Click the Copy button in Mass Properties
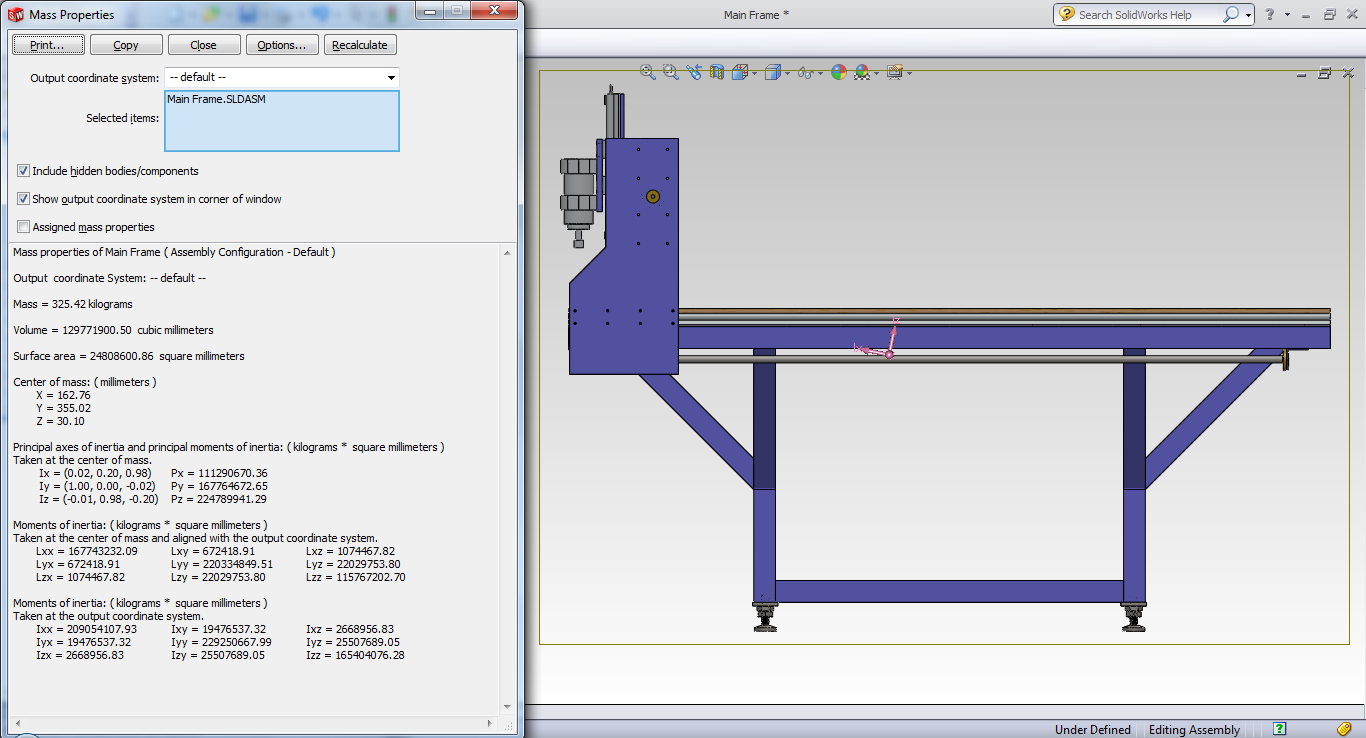The image size is (1366, 738). coord(126,45)
